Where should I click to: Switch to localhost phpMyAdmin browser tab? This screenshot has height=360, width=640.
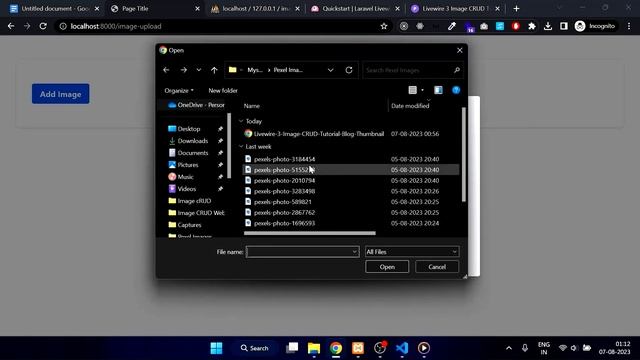256,9
